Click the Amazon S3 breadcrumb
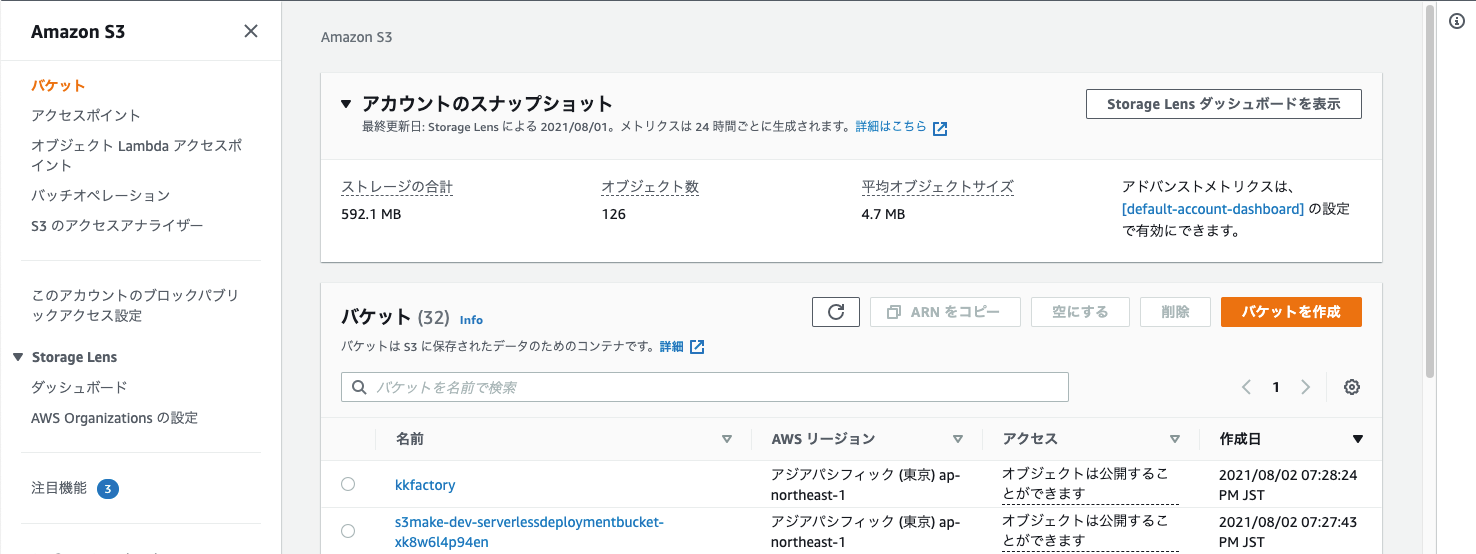 [x=356, y=38]
